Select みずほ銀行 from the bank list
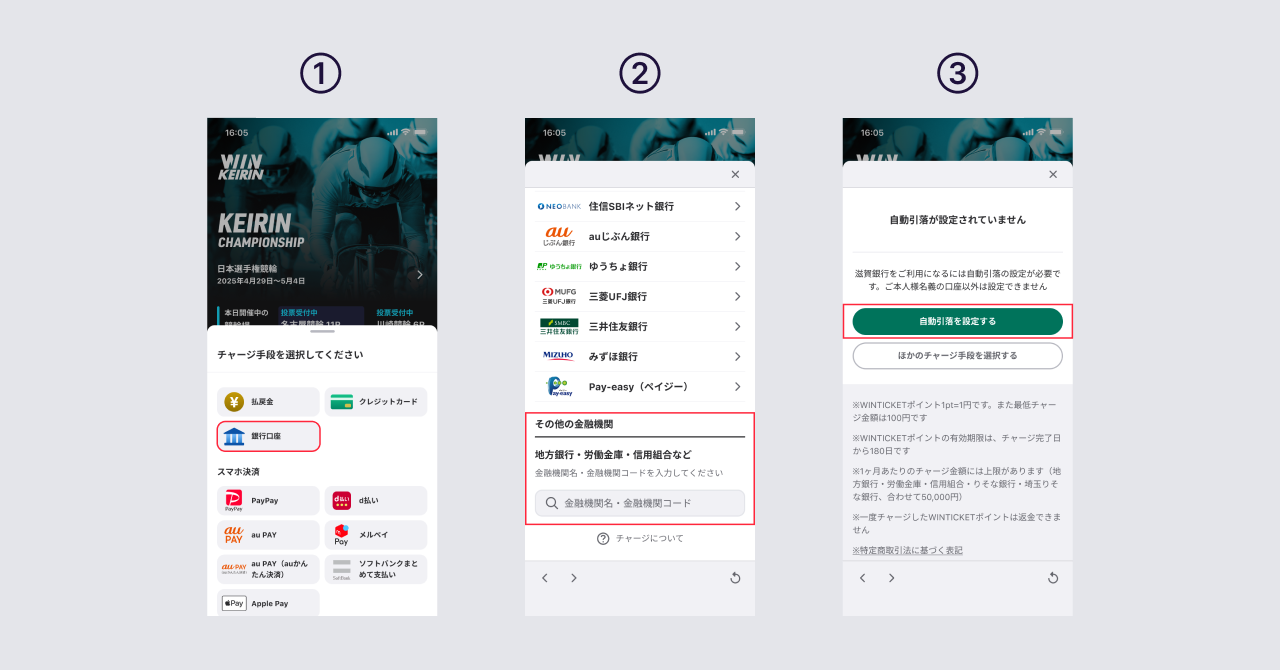Screen dimensions: 1280x670 [x=640, y=356]
